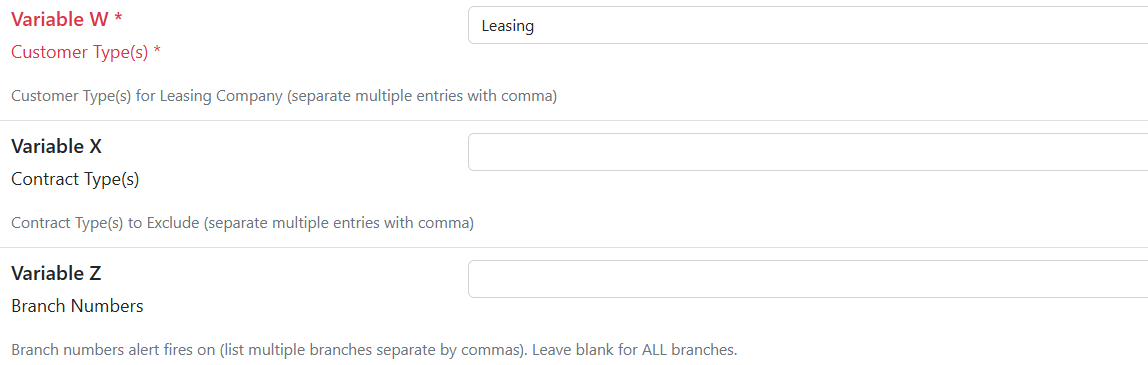The width and height of the screenshot is (1148, 365).
Task: Click the Branch Numbers label
Action: [77, 306]
